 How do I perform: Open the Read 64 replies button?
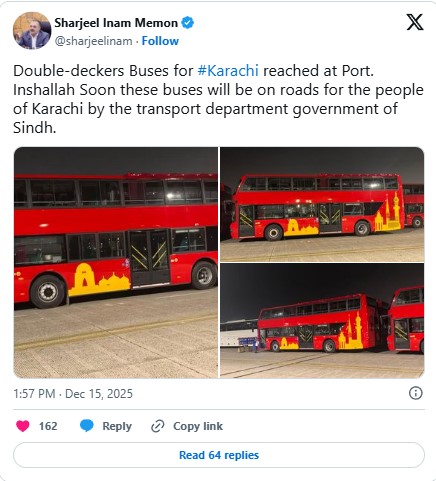pos(219,455)
